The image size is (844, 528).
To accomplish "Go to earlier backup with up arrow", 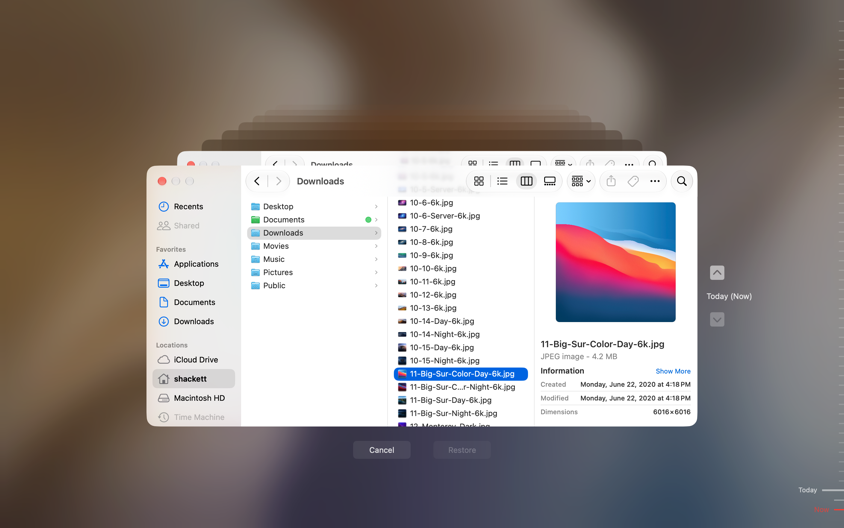I will tap(717, 273).
